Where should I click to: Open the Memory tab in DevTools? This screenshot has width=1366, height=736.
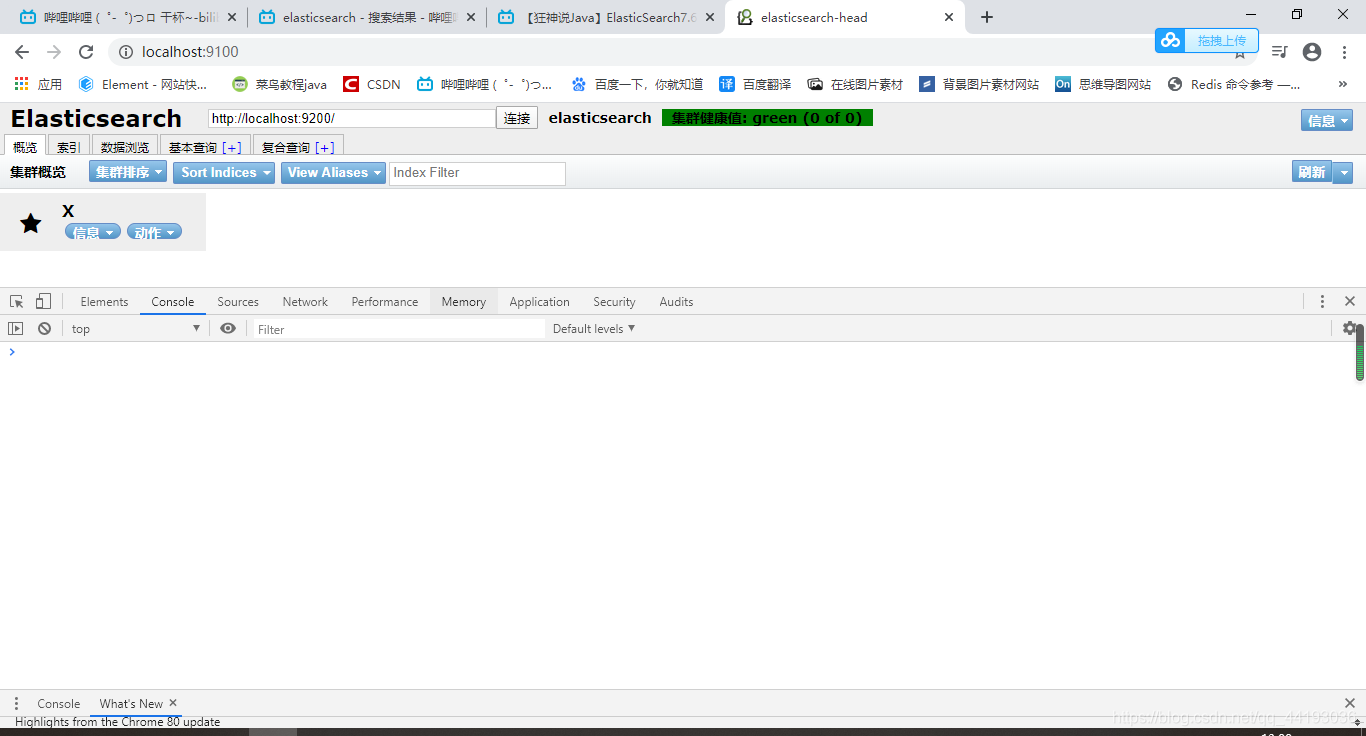tap(463, 301)
